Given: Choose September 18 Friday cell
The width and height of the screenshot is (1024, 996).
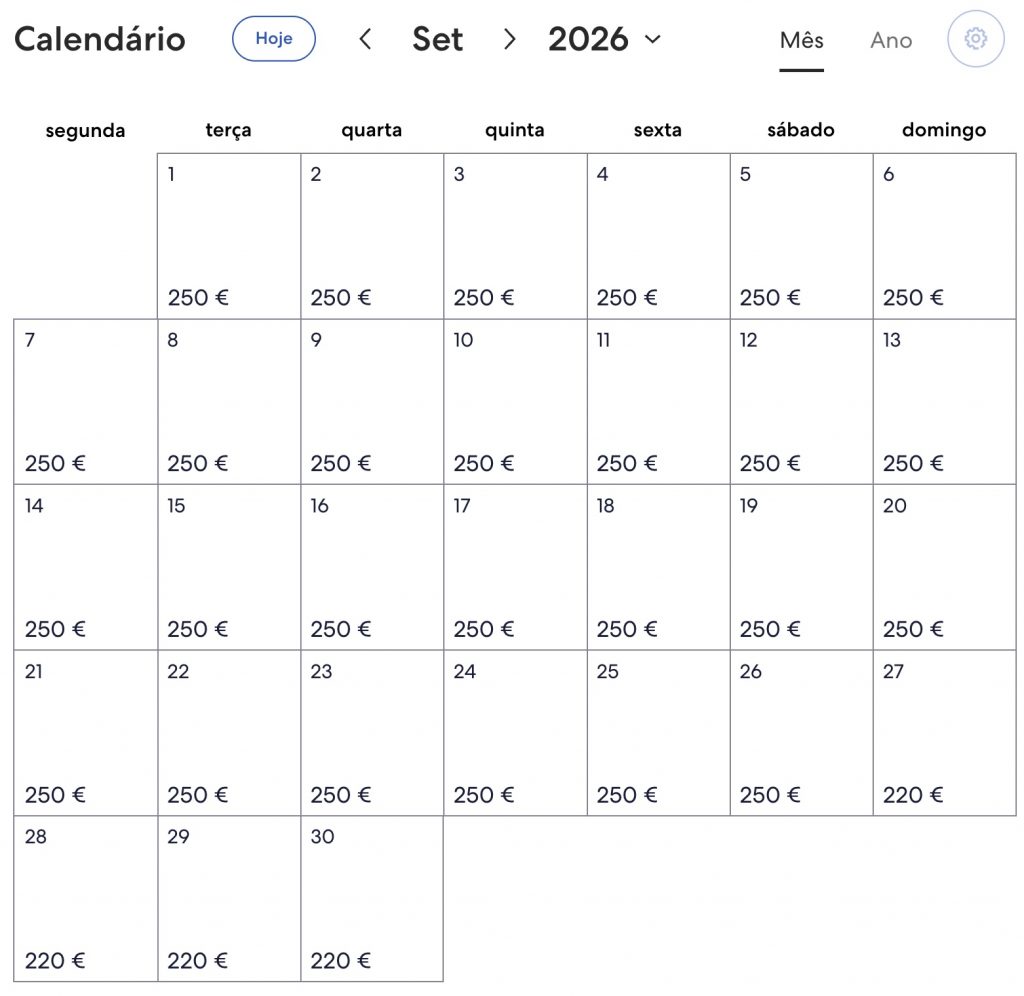Looking at the screenshot, I should [x=658, y=567].
